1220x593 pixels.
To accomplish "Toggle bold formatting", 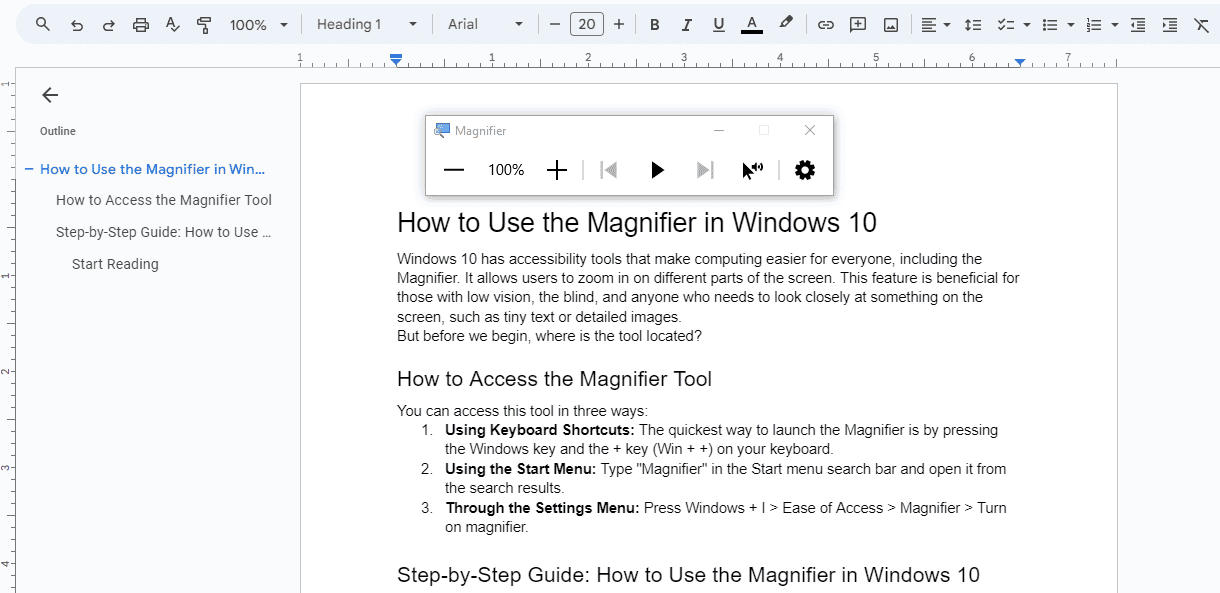I will click(654, 25).
